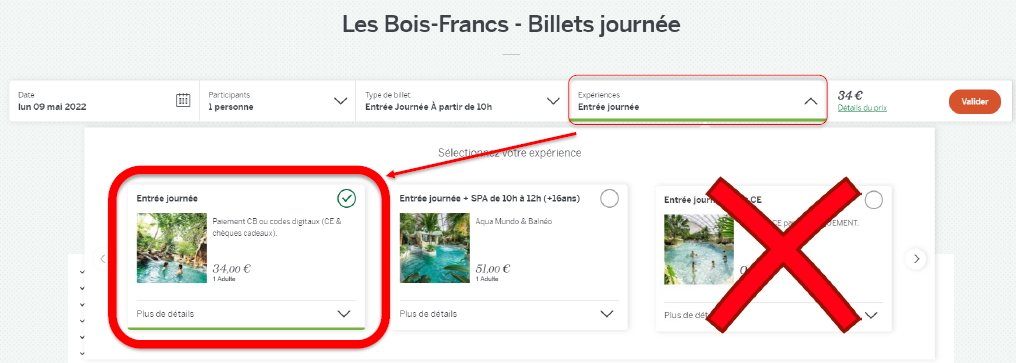Screen dimensions: 1016x363
Task: Open the Détails du prix link
Action: coord(862,108)
